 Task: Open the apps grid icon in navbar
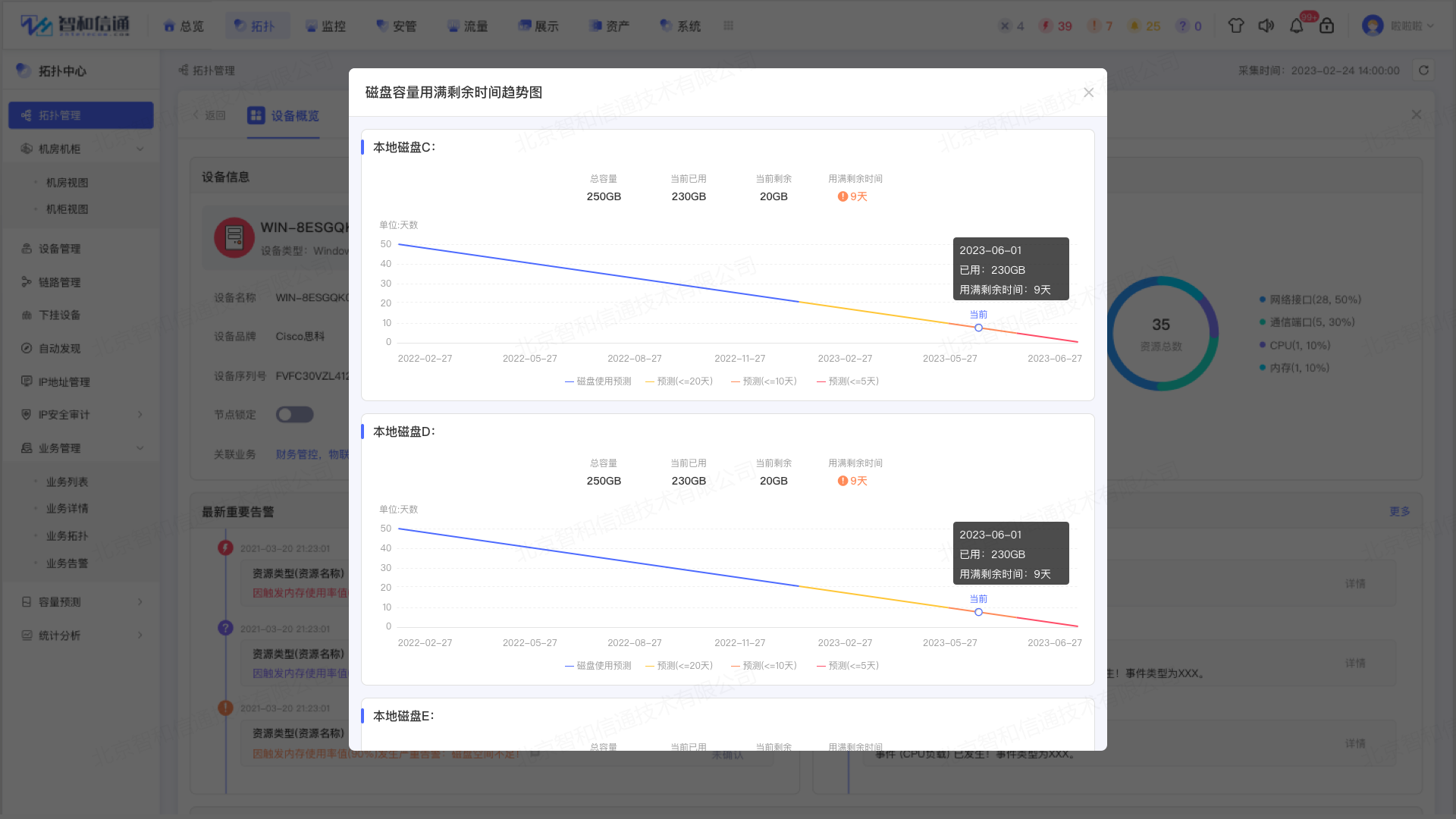click(x=729, y=26)
